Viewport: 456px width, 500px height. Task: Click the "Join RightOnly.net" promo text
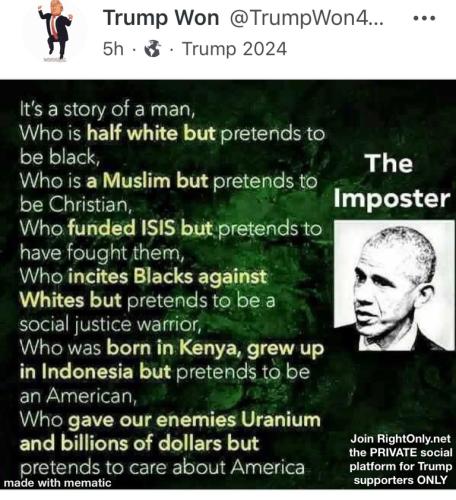pyautogui.click(x=400, y=439)
